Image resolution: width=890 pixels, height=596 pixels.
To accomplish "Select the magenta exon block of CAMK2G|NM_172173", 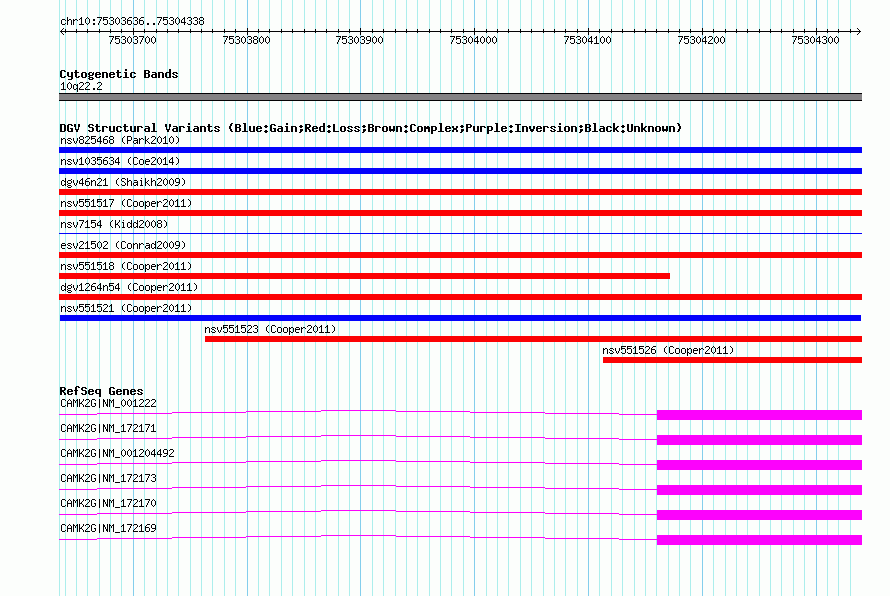I will [x=759, y=490].
